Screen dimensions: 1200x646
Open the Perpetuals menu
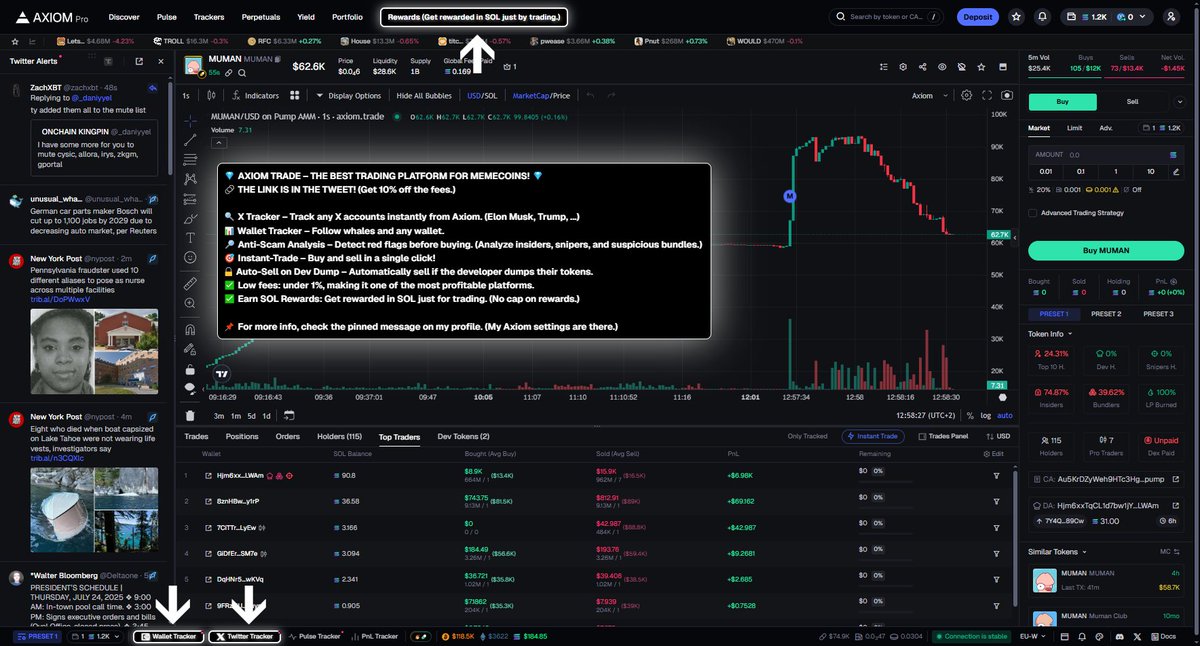(x=260, y=17)
